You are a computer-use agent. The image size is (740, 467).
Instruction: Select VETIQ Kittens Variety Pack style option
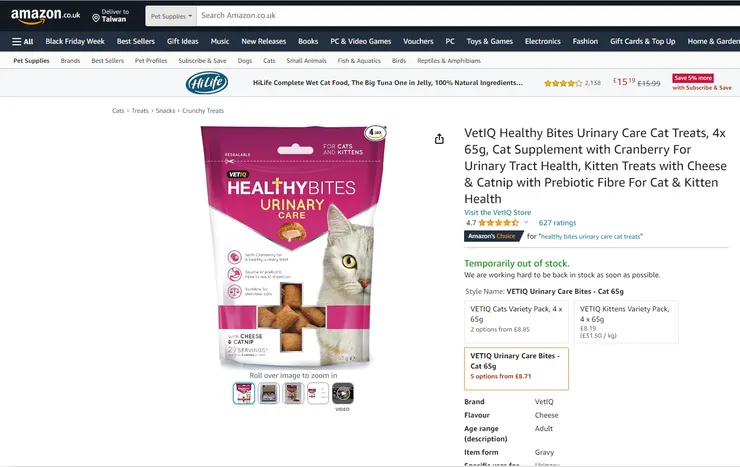coord(626,322)
